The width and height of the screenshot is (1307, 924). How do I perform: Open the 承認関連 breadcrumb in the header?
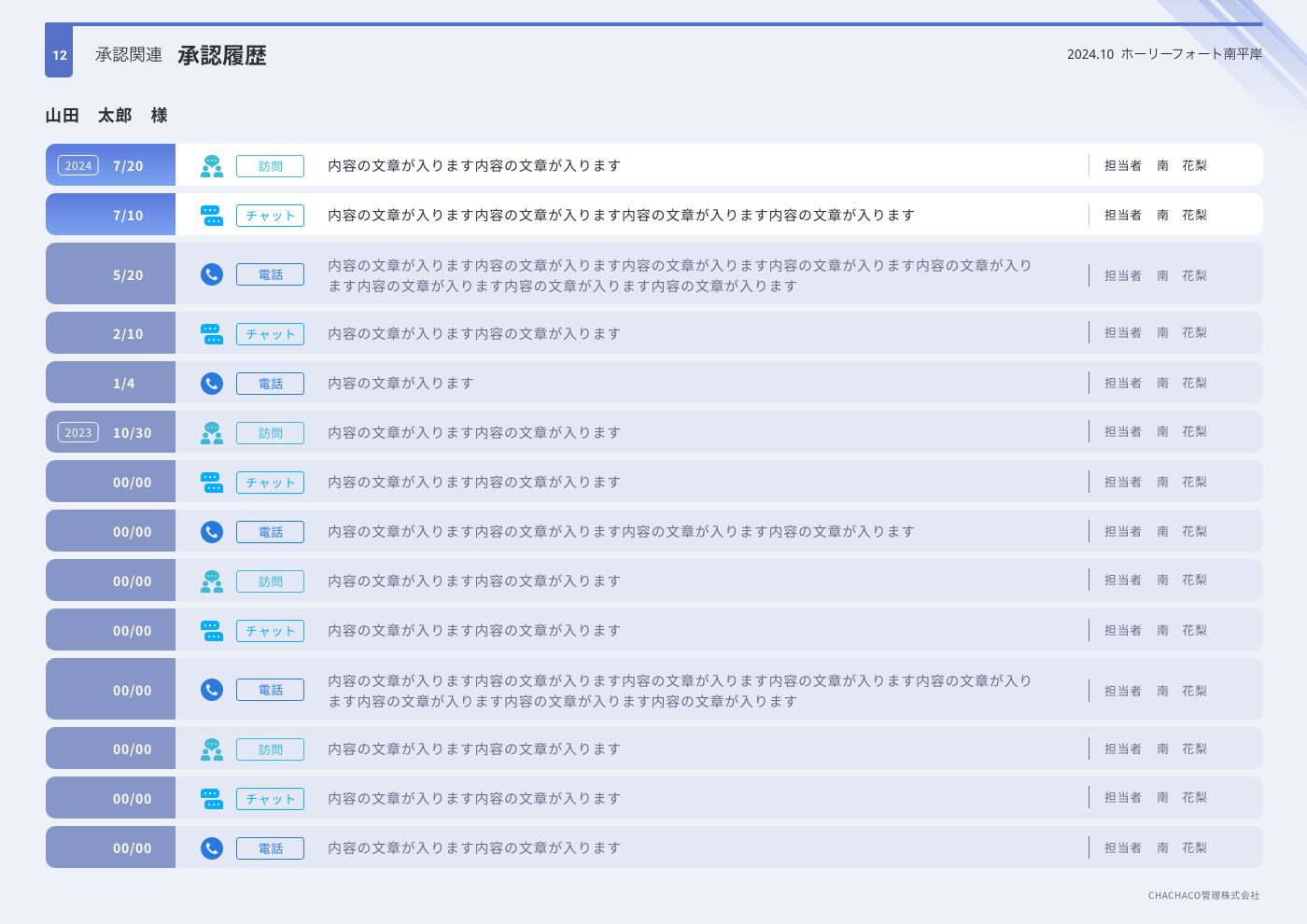129,55
